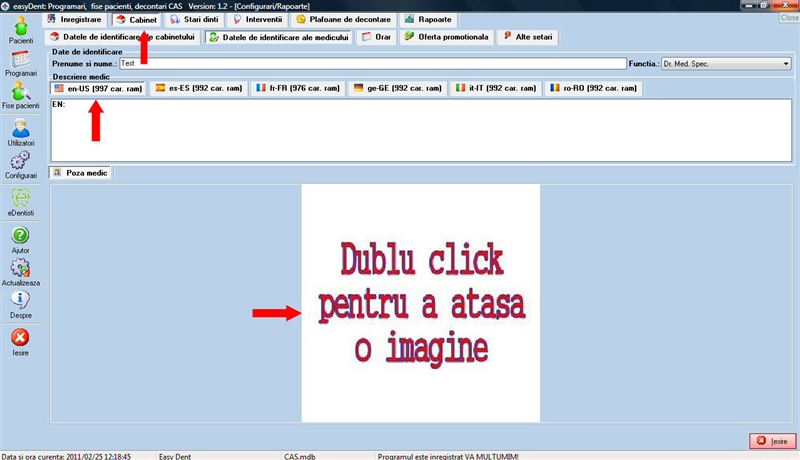The height and width of the screenshot is (460, 800).
Task: Select the es-ES language tab
Action: (x=196, y=89)
